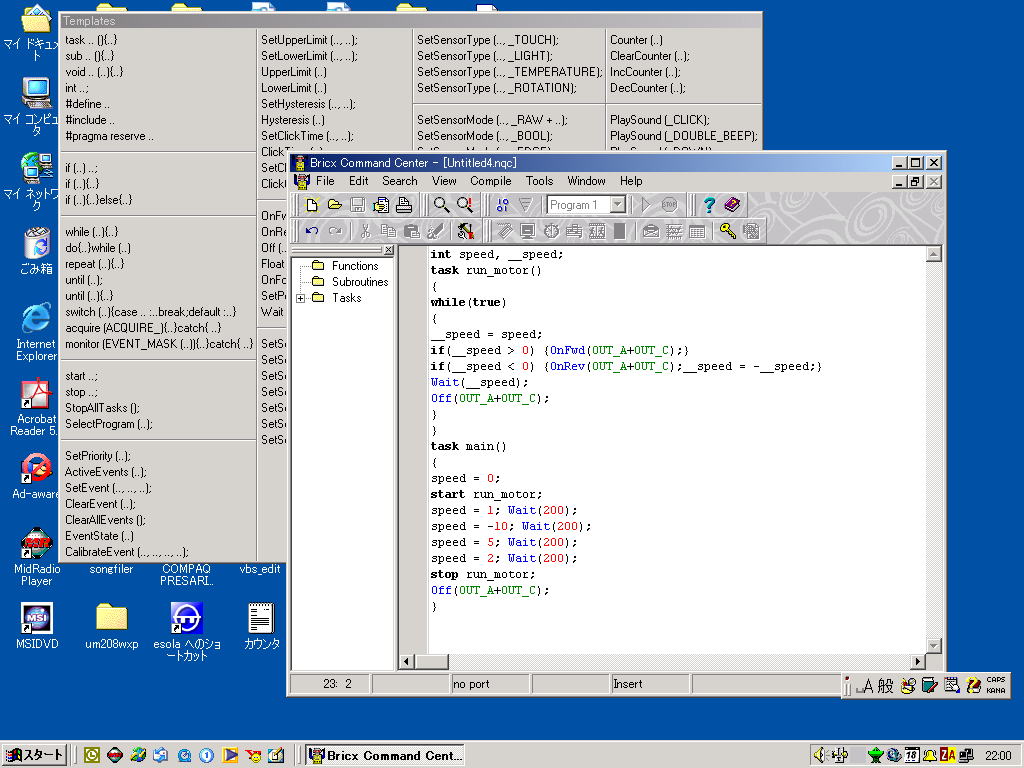Viewport: 1024px width, 768px height.
Task: Open the Compile menu
Action: pyautogui.click(x=490, y=181)
